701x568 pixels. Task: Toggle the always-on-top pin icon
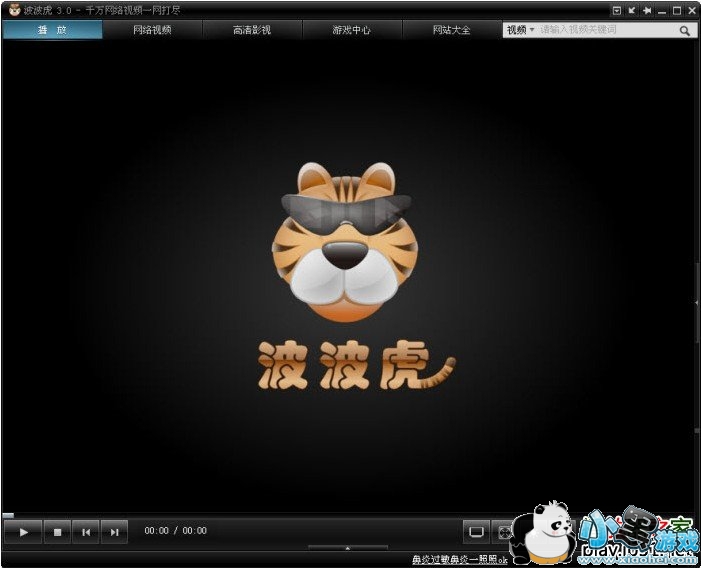pos(646,10)
